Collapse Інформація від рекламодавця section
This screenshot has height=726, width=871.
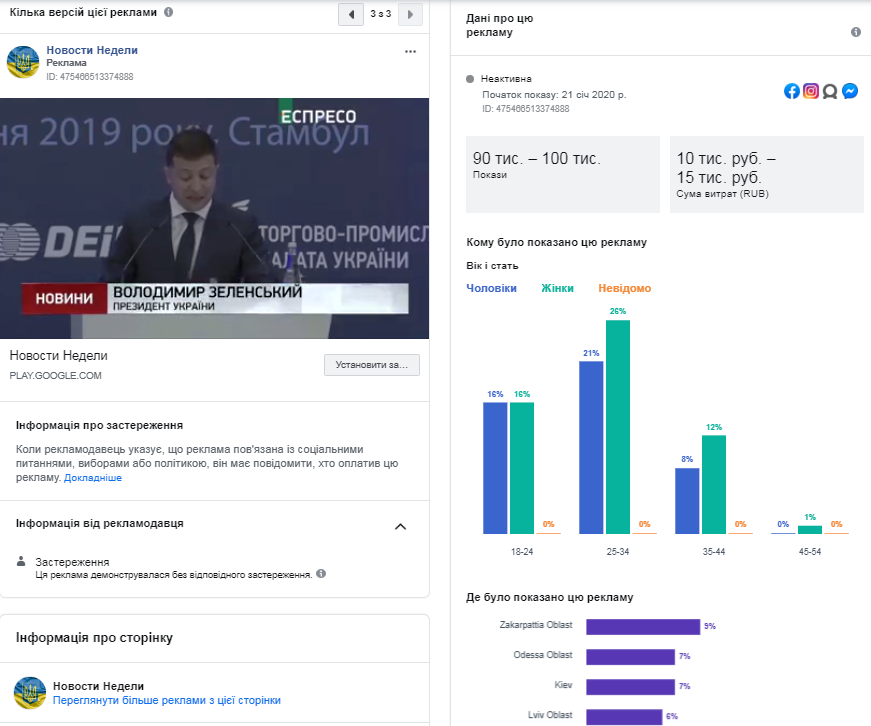tap(400, 526)
